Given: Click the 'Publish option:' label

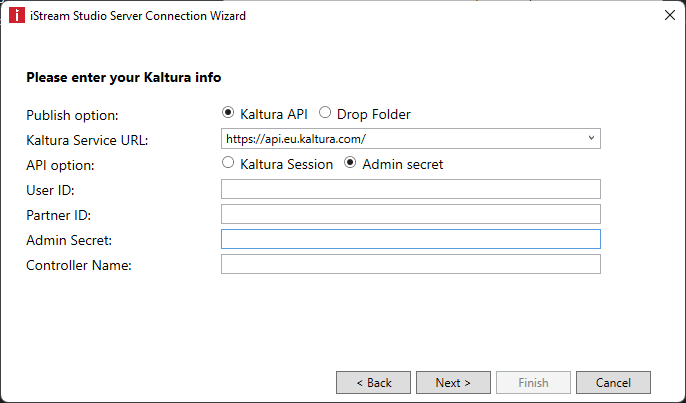Looking at the screenshot, I should (x=72, y=116).
